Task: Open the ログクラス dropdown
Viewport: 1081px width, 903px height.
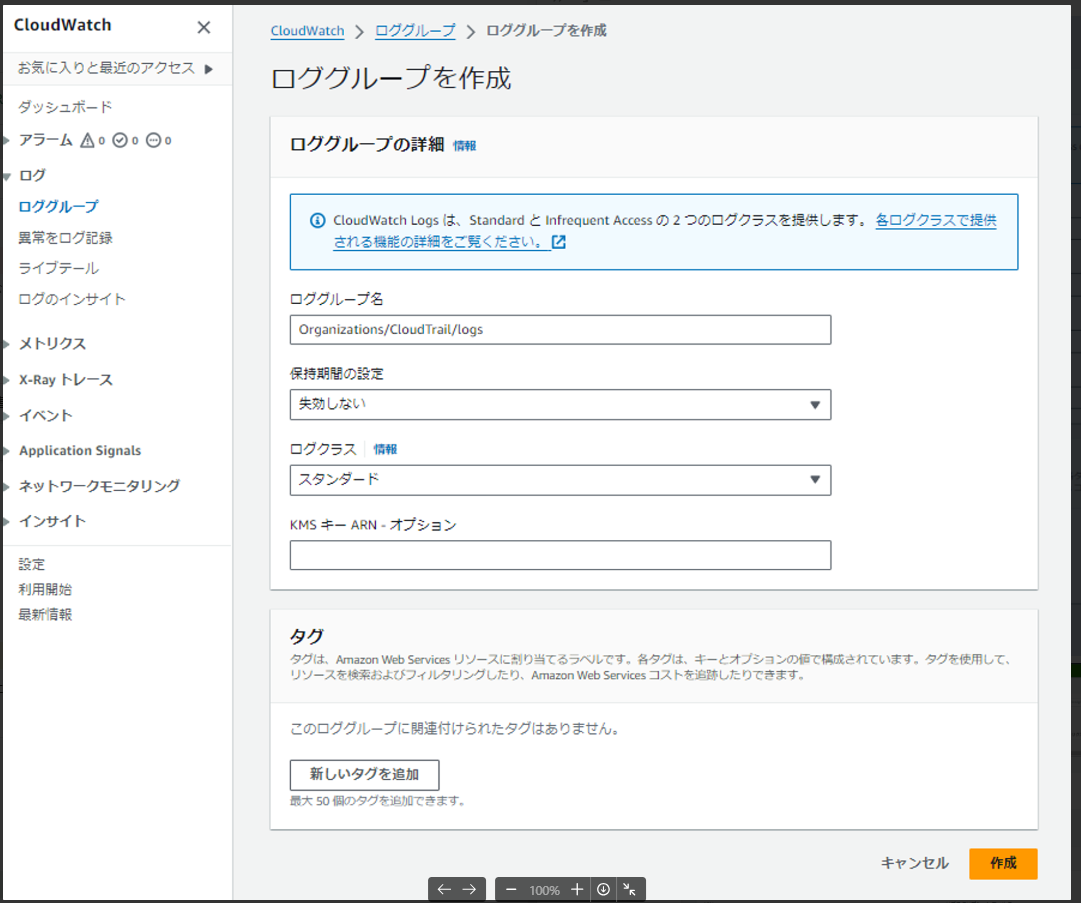Action: point(560,480)
